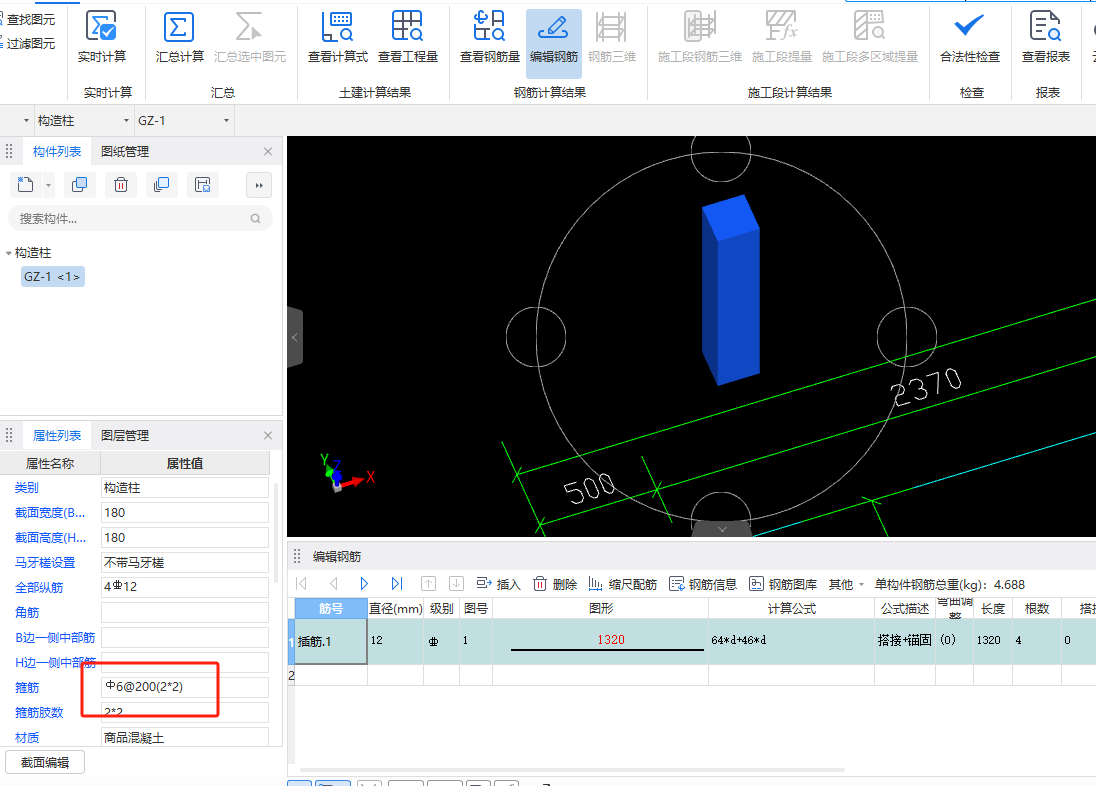Open 钢筋图库 in rebar editor

[x=783, y=584]
